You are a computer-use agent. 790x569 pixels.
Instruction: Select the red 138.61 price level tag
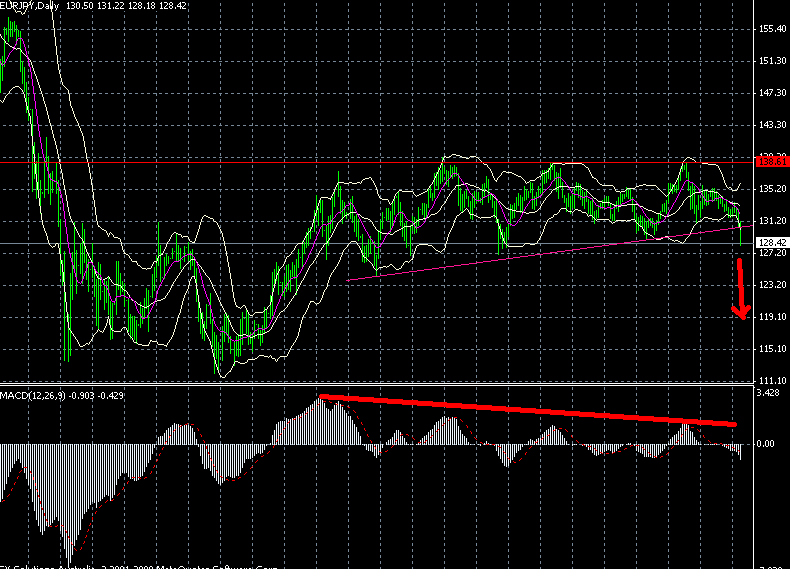coord(772,162)
